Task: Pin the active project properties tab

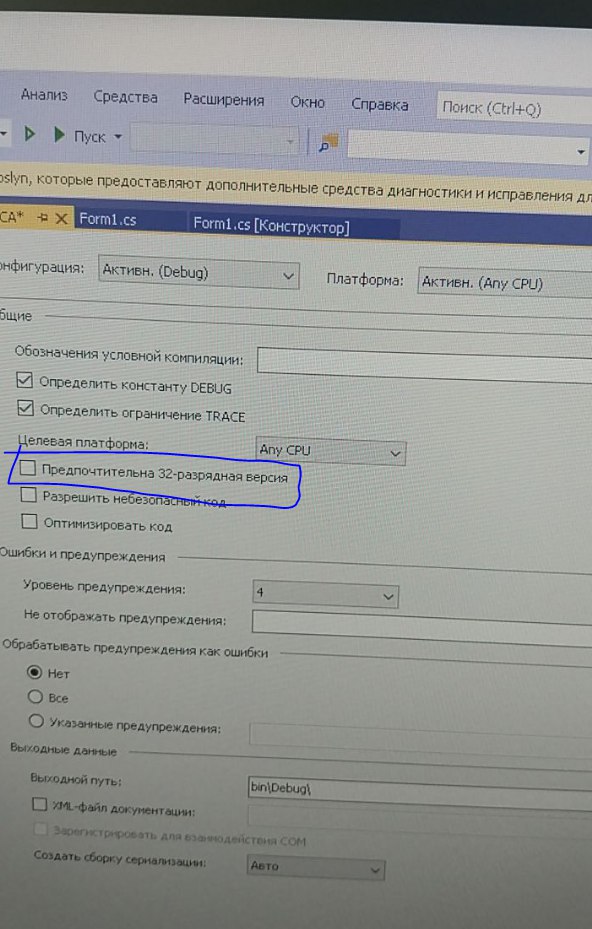Action: coord(43,218)
